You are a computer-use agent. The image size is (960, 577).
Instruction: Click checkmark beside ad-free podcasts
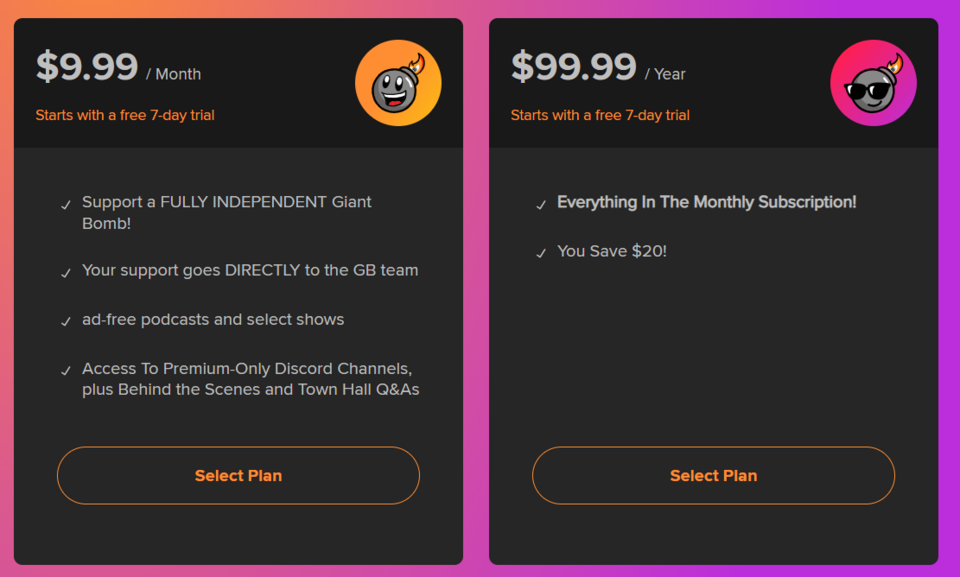click(66, 322)
